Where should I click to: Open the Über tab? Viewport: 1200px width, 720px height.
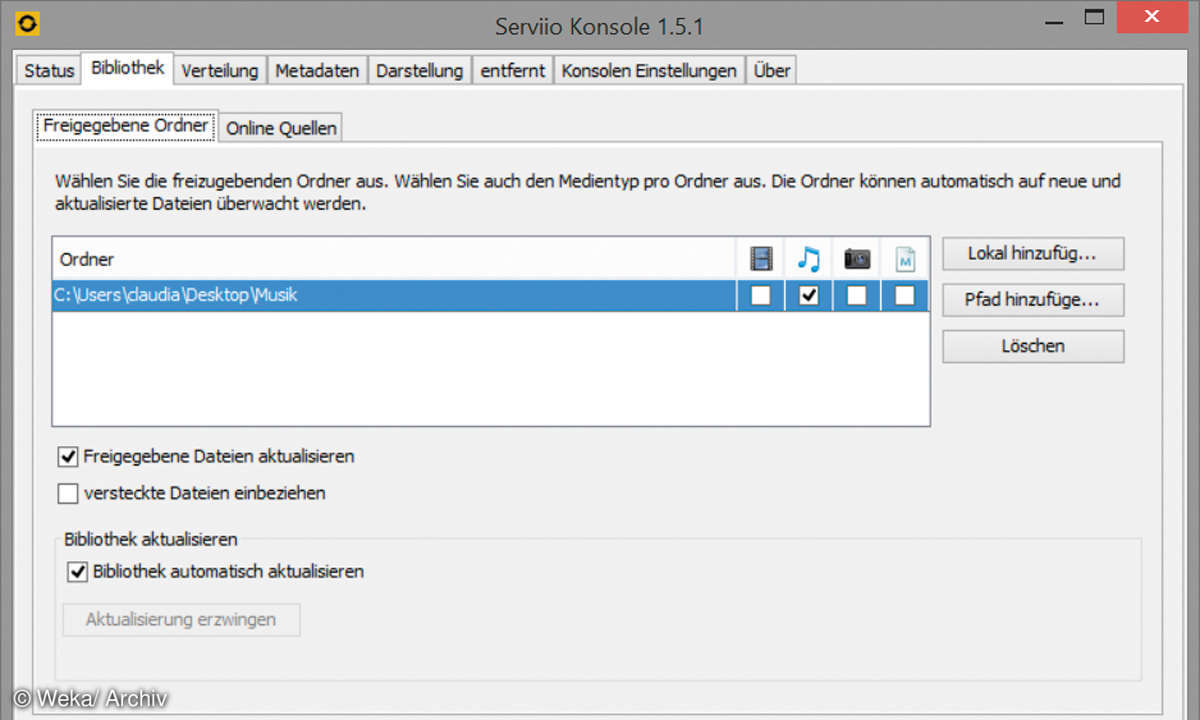772,70
